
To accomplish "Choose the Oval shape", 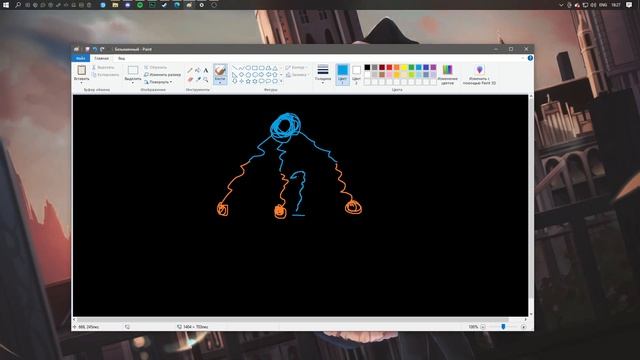I will (248, 68).
